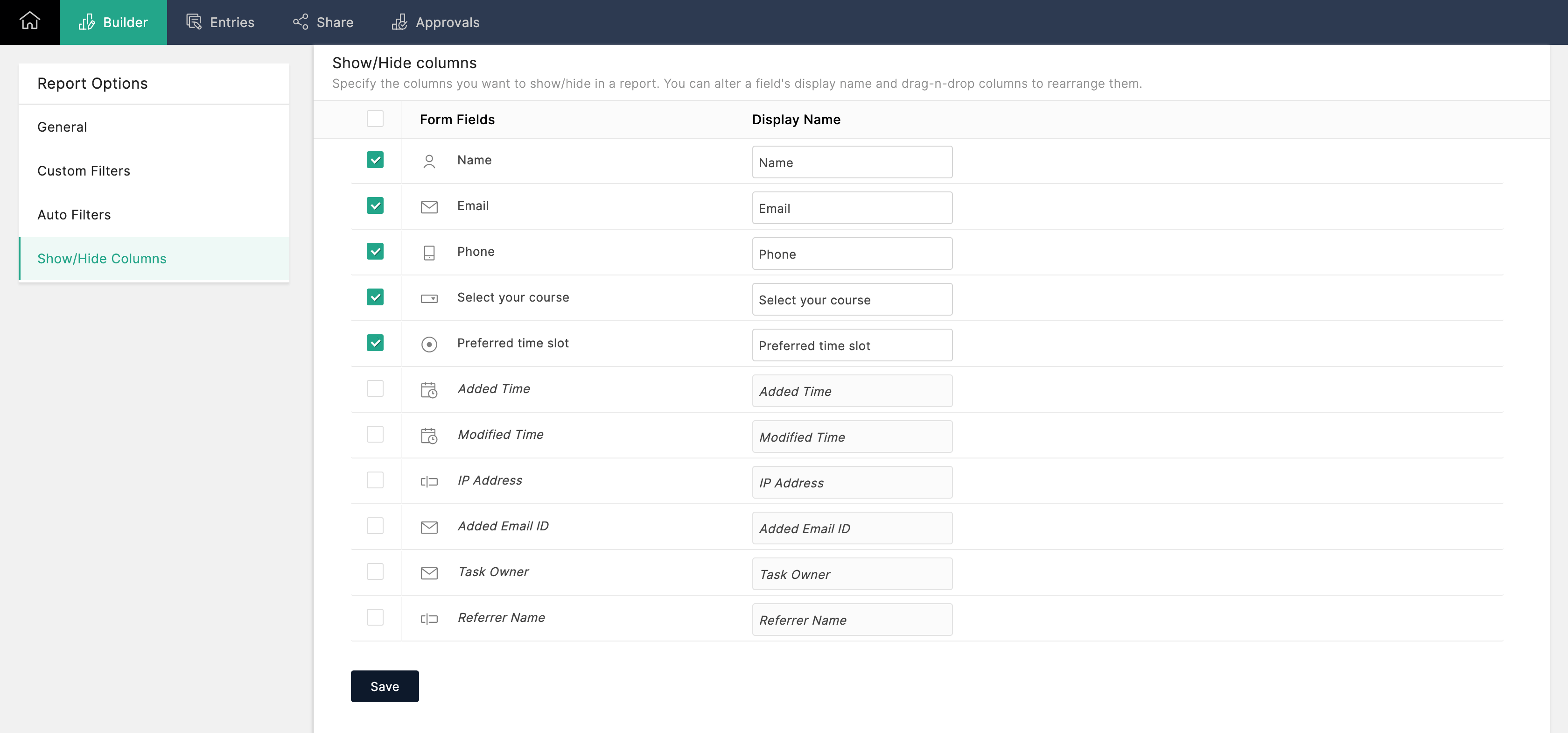Click the Referrer Name field label
Viewport: 1568px width, 733px height.
(x=501, y=617)
